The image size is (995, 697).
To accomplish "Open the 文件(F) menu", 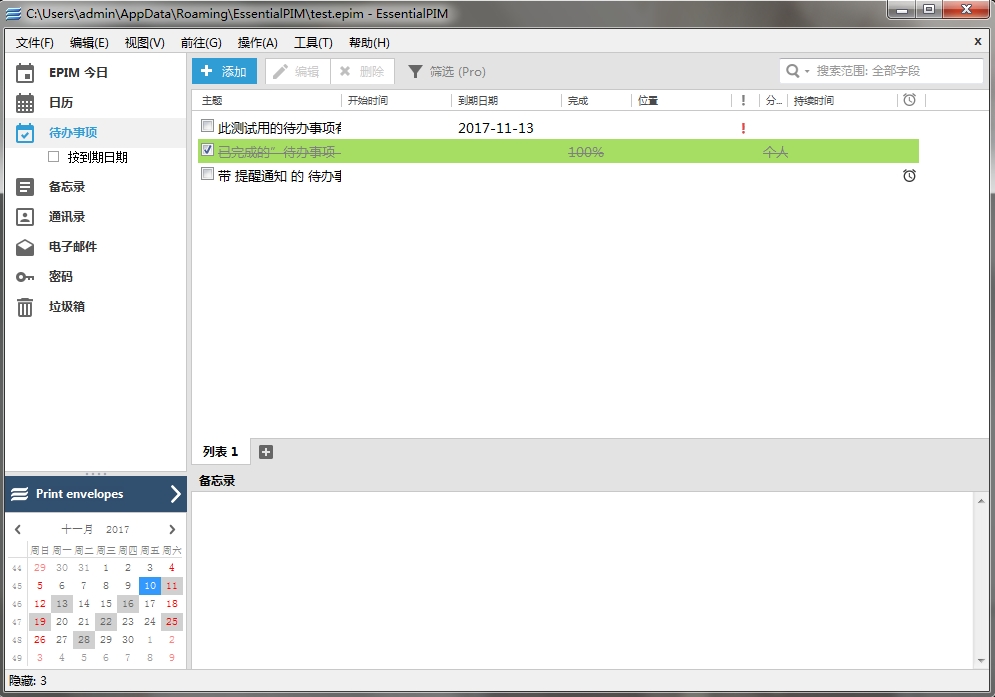I will [35, 43].
